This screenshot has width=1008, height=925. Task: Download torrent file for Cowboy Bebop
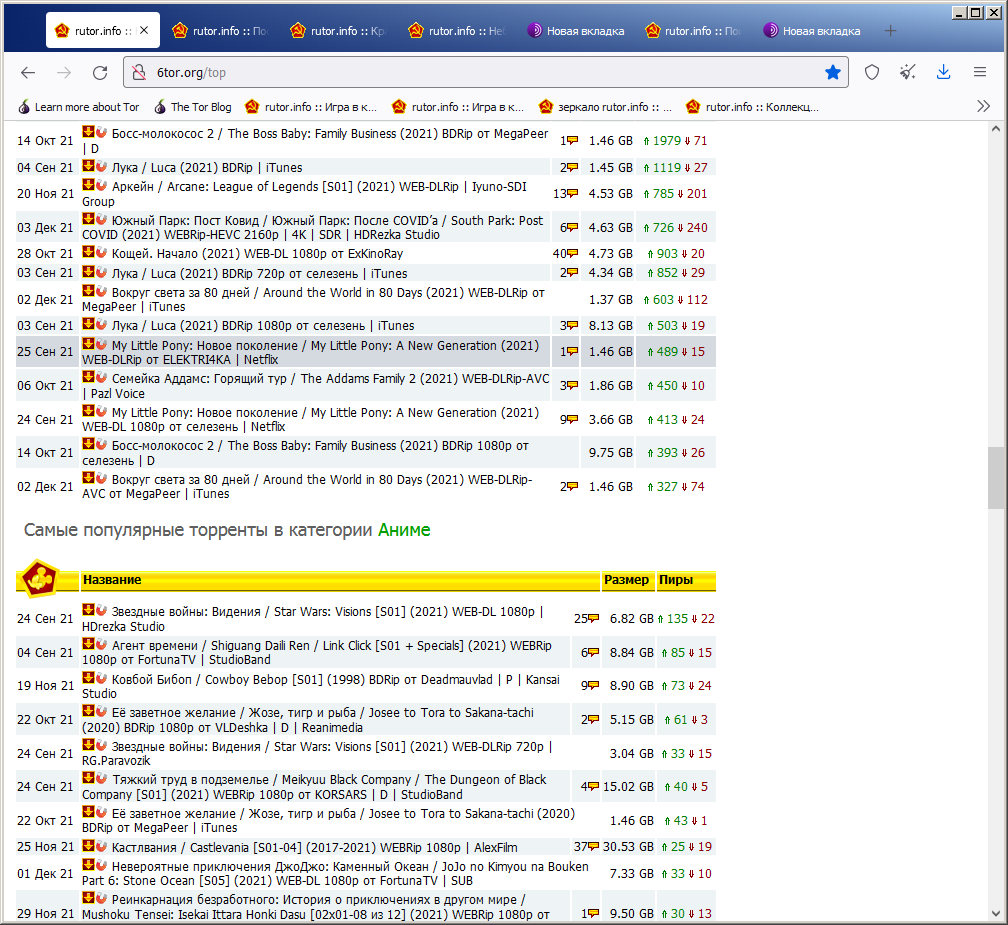tap(88, 678)
